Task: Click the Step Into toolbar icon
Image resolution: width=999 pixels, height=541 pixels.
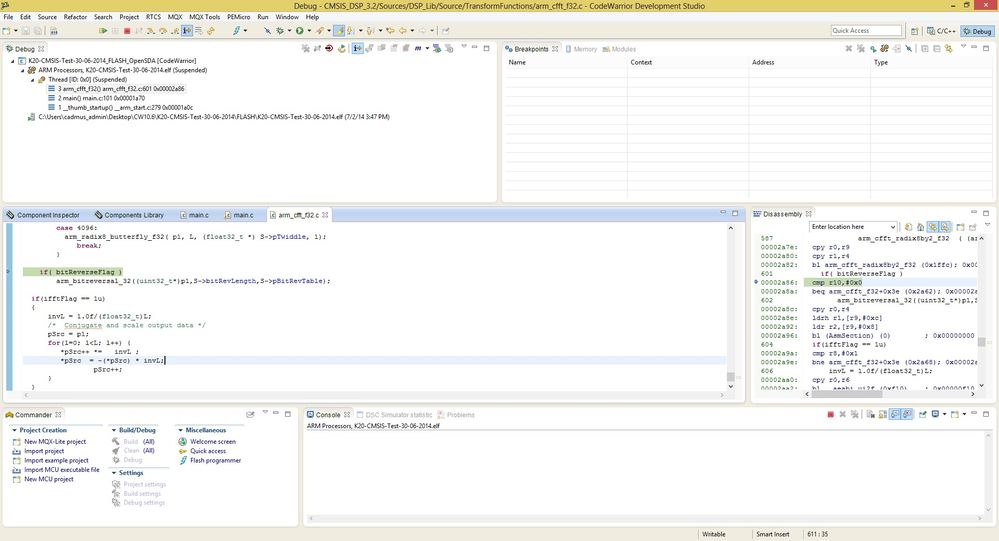Action: pos(150,31)
